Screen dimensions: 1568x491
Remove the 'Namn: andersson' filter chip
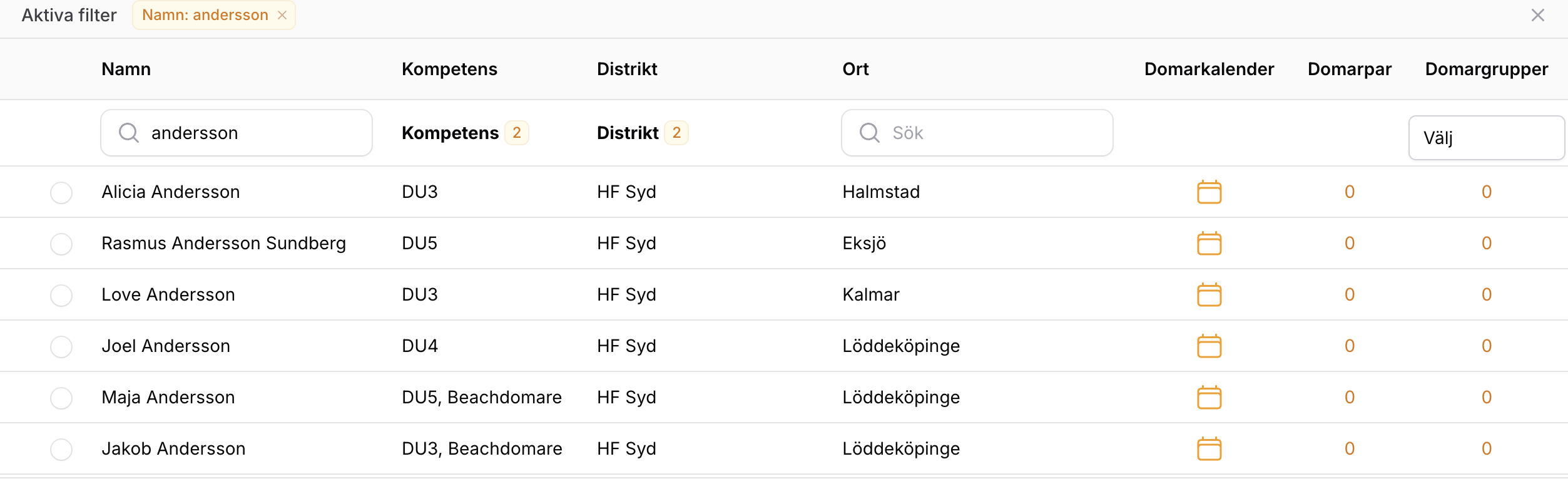point(282,15)
